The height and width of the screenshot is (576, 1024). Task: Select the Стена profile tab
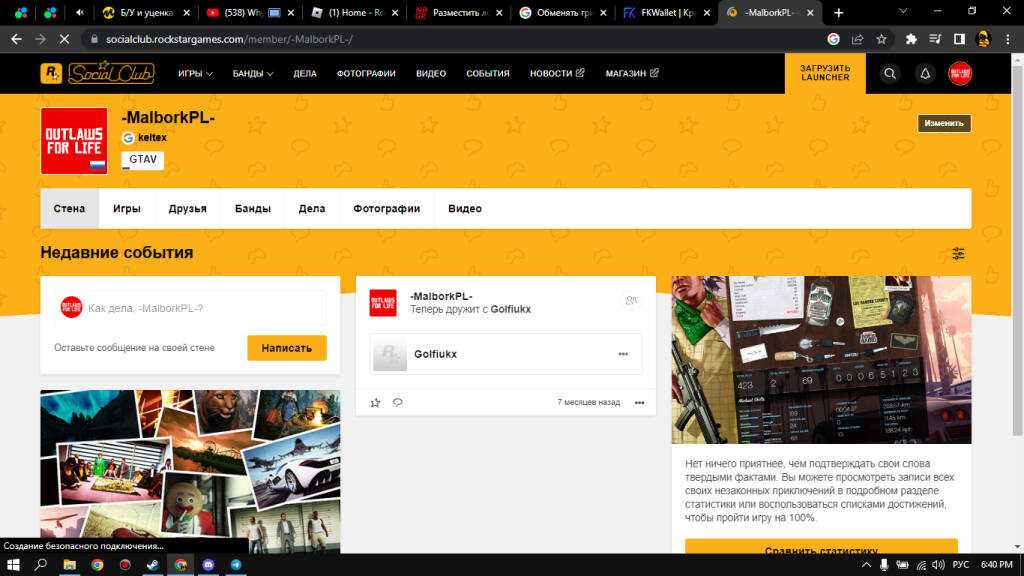pos(69,208)
